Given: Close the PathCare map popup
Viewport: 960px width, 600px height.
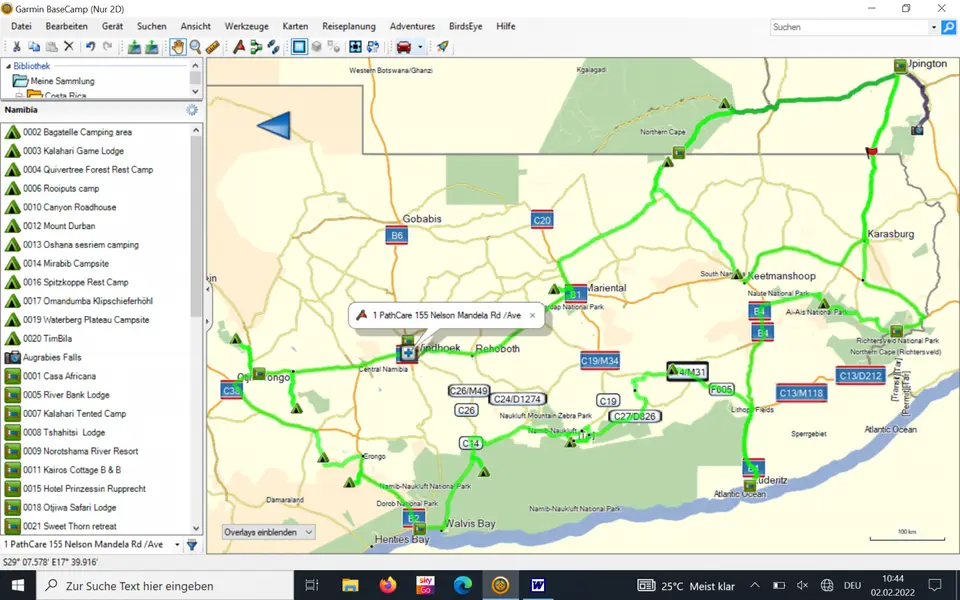Looking at the screenshot, I should point(532,315).
